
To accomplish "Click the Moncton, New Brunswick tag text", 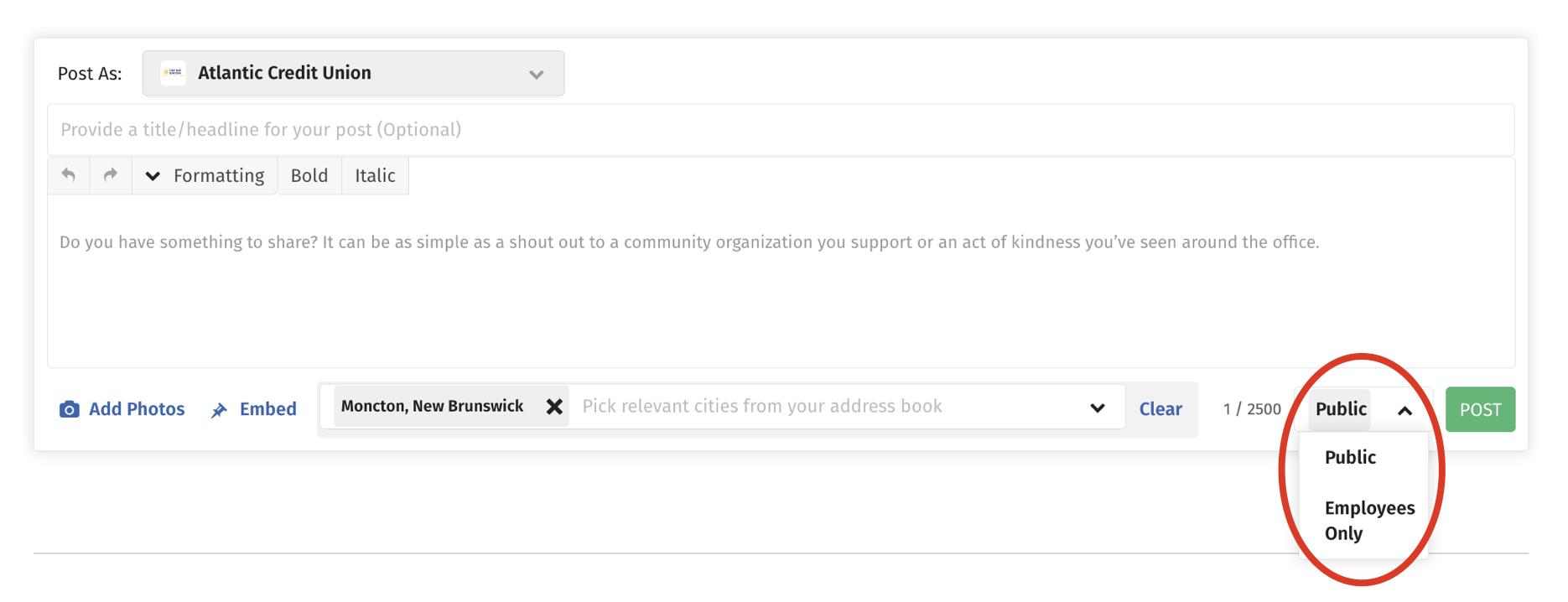I will coord(432,407).
